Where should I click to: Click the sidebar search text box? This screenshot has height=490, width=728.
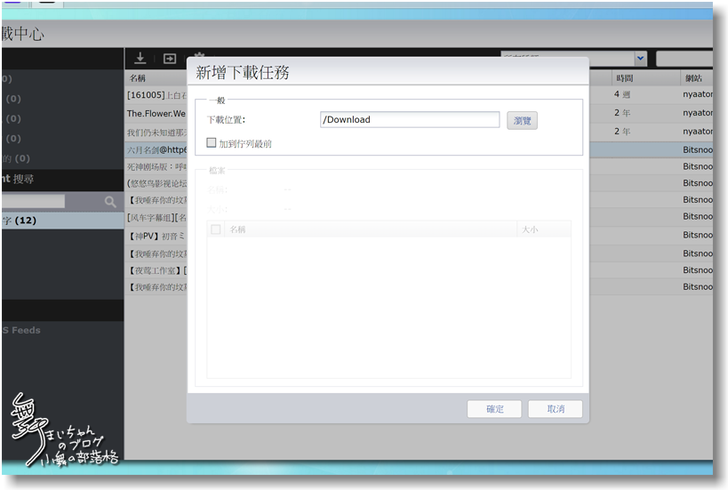coord(33,201)
